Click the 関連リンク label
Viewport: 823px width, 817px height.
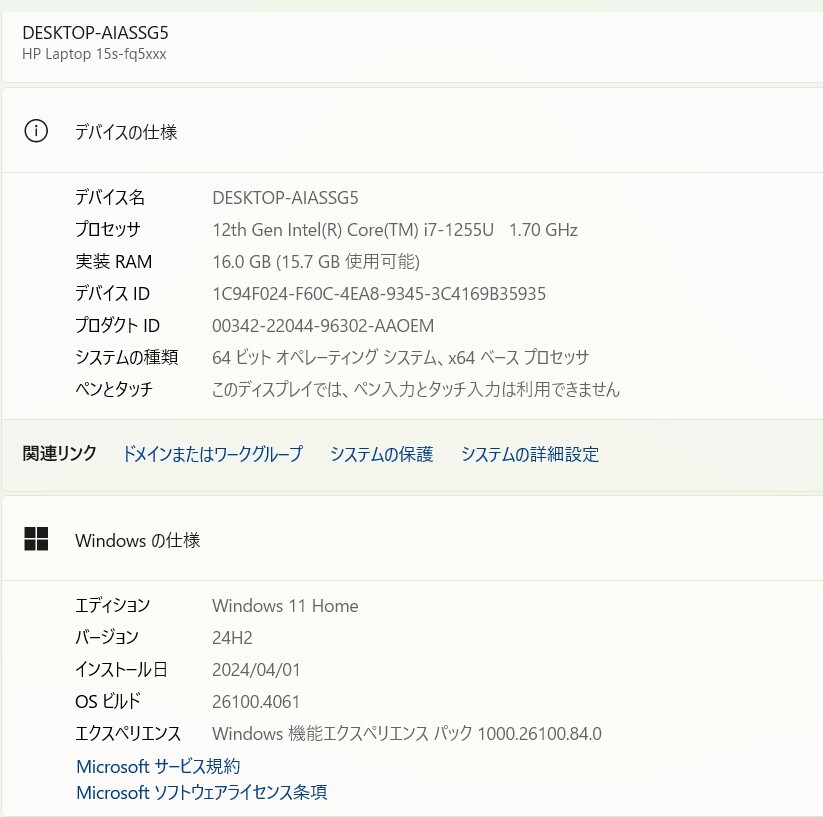[x=59, y=453]
